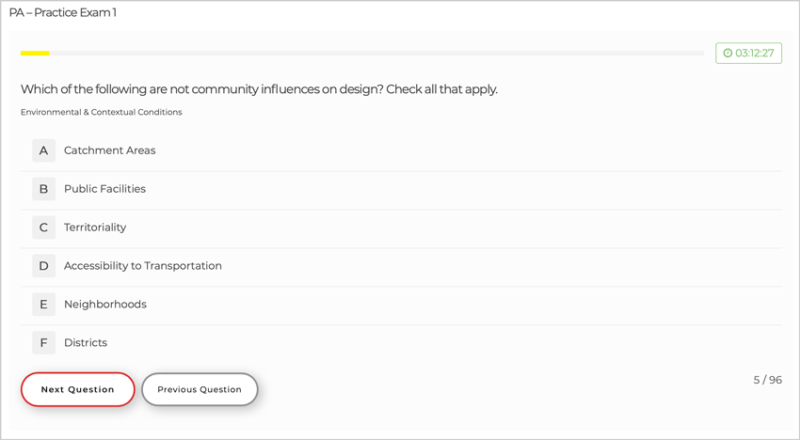Return to the Previous Question
Image resolution: width=800 pixels, height=440 pixels.
click(199, 389)
